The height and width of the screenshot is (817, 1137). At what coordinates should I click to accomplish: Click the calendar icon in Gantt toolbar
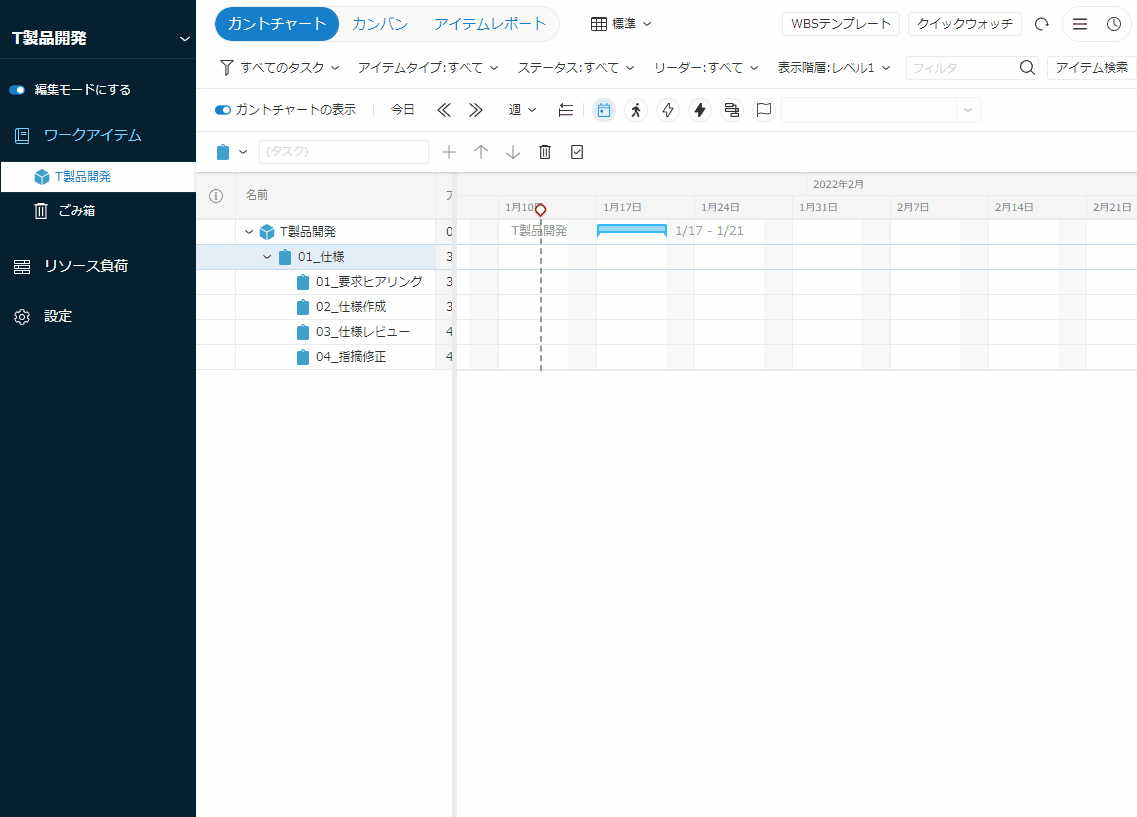(x=603, y=110)
